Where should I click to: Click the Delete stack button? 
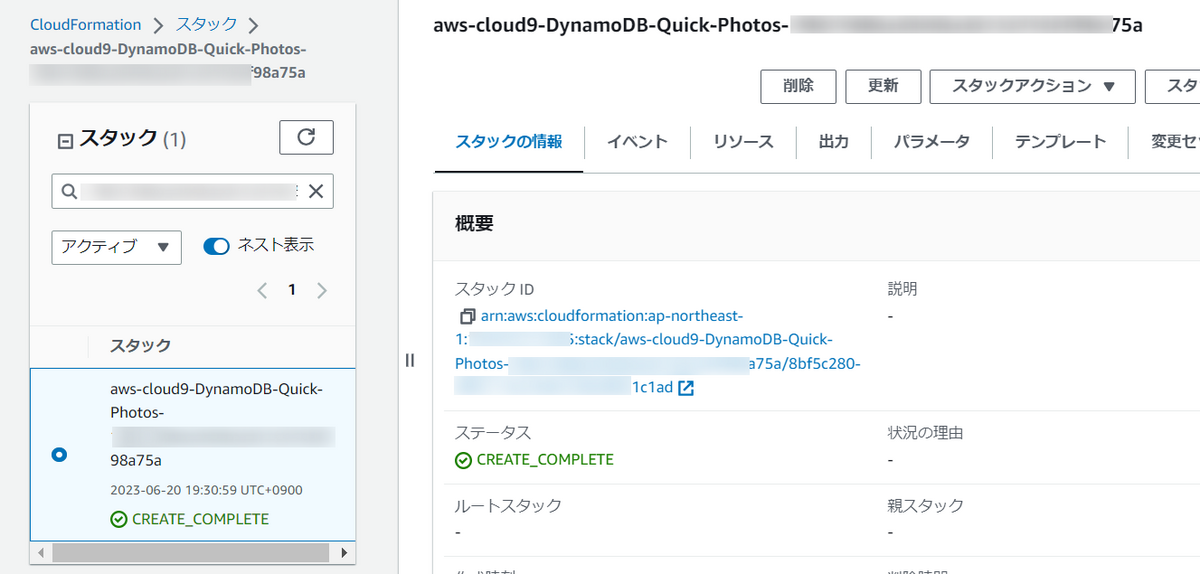pos(798,86)
